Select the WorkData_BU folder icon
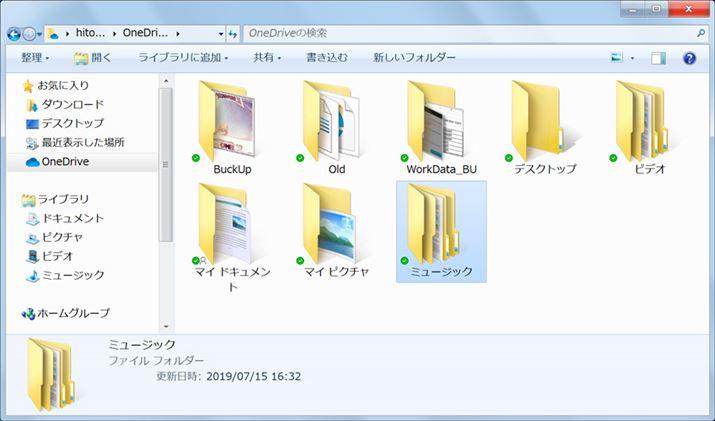The height and width of the screenshot is (421, 715). [x=436, y=121]
